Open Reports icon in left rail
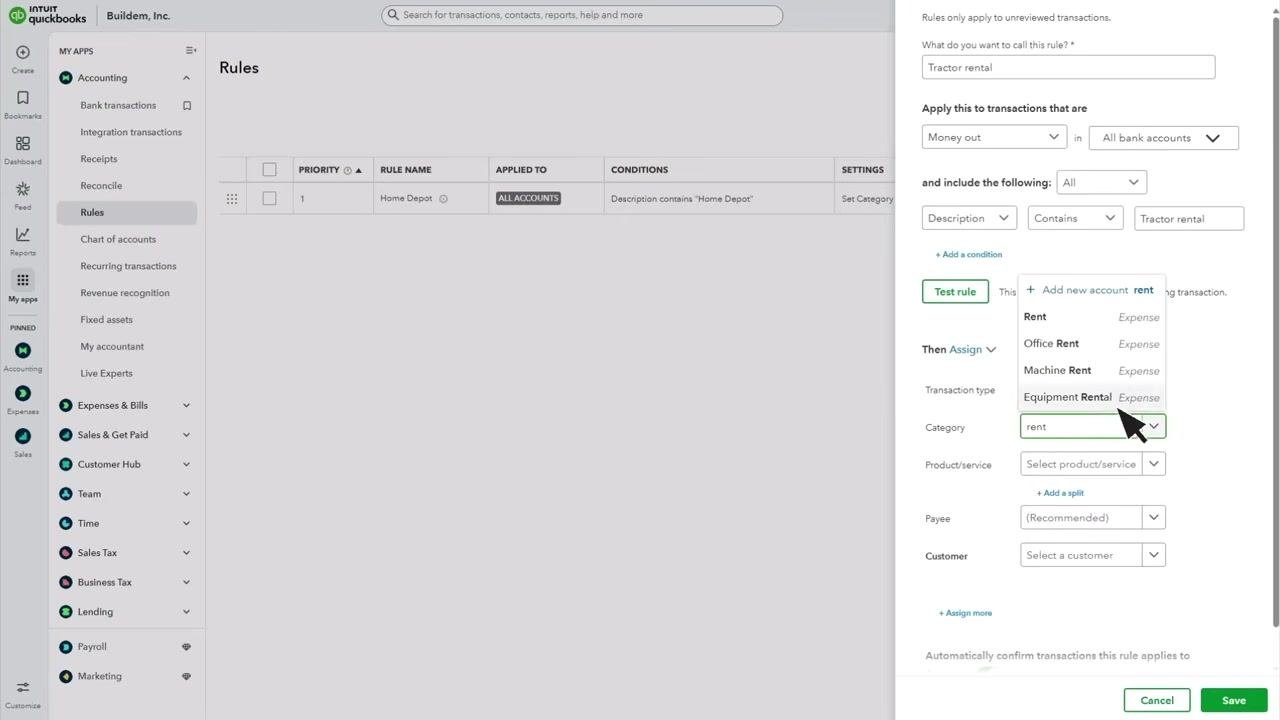1280x720 pixels. pyautogui.click(x=23, y=235)
